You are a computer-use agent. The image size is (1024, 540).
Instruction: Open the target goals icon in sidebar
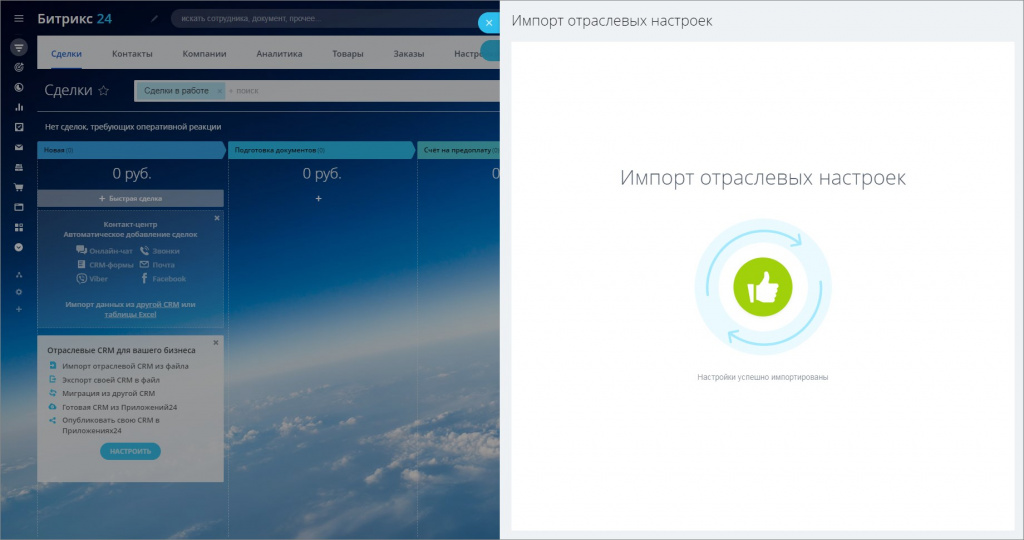tap(19, 67)
